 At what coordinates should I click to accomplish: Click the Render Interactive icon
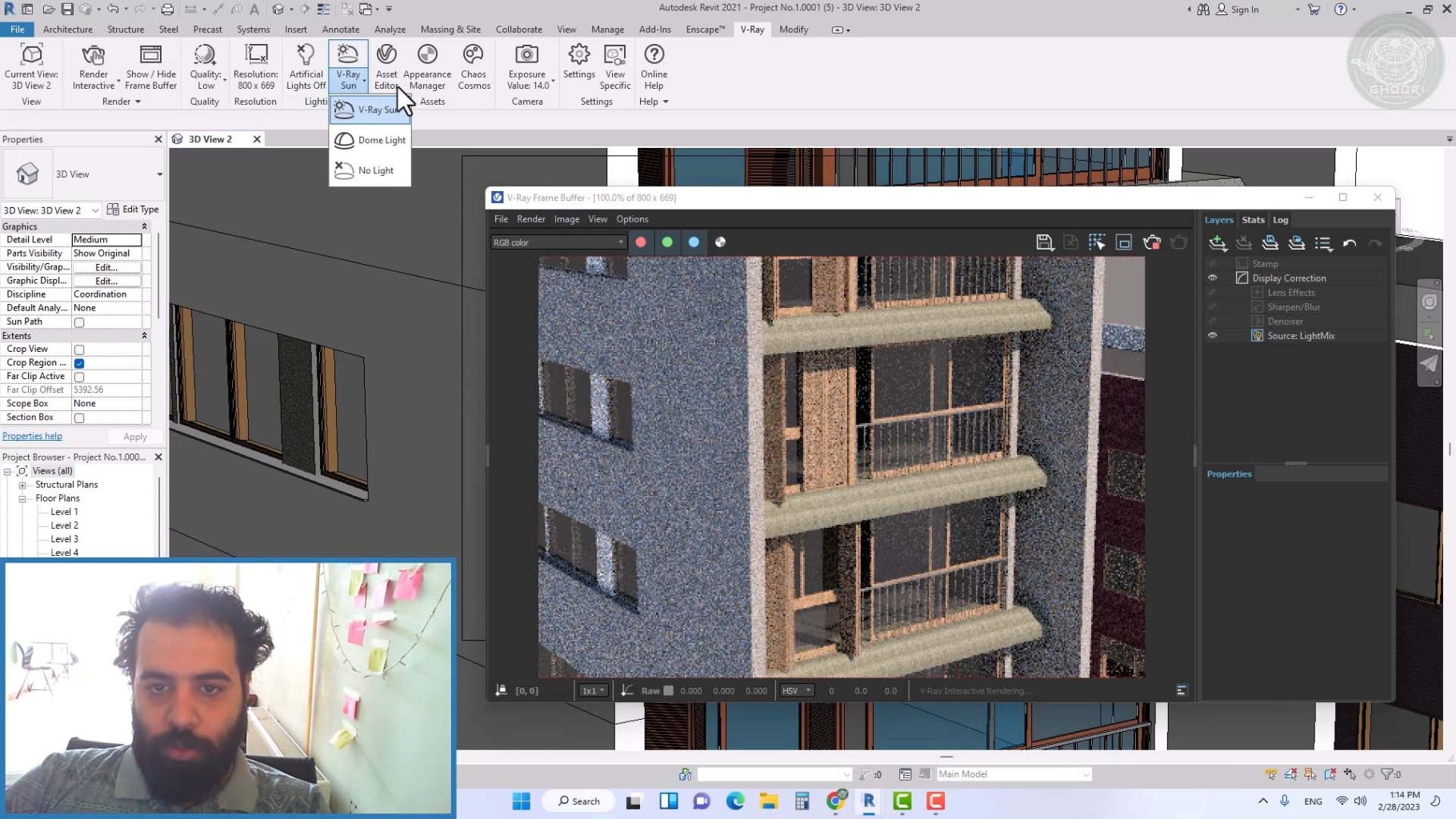[94, 55]
